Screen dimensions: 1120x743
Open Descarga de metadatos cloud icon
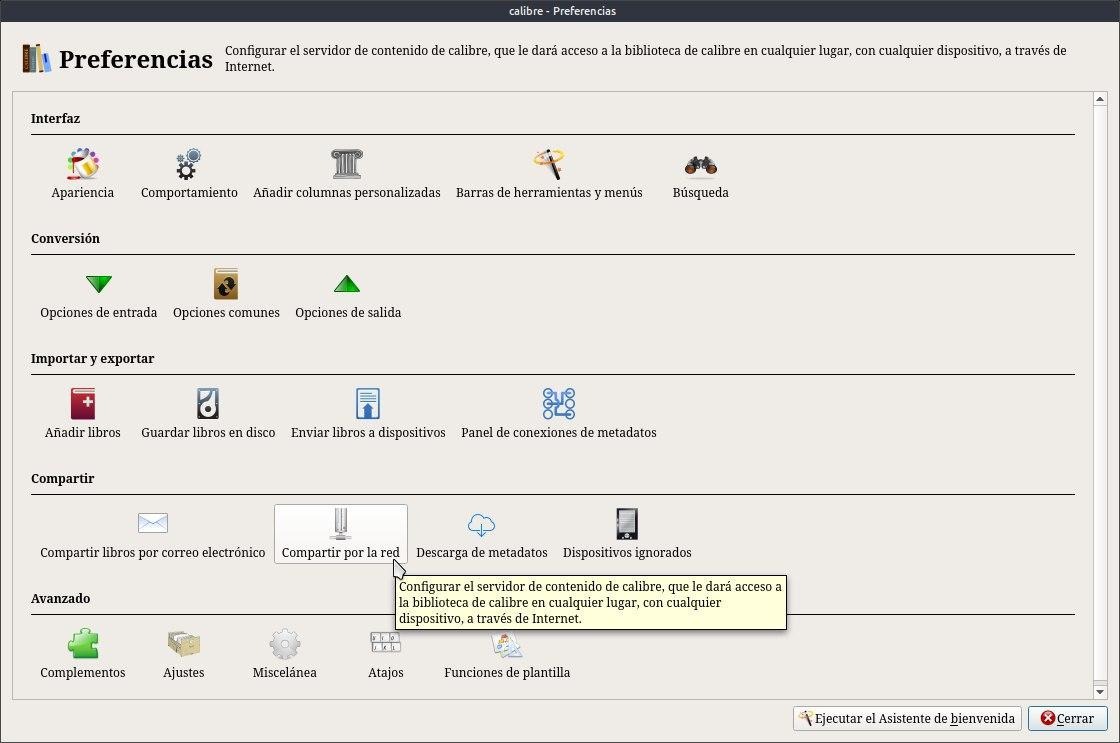point(481,524)
